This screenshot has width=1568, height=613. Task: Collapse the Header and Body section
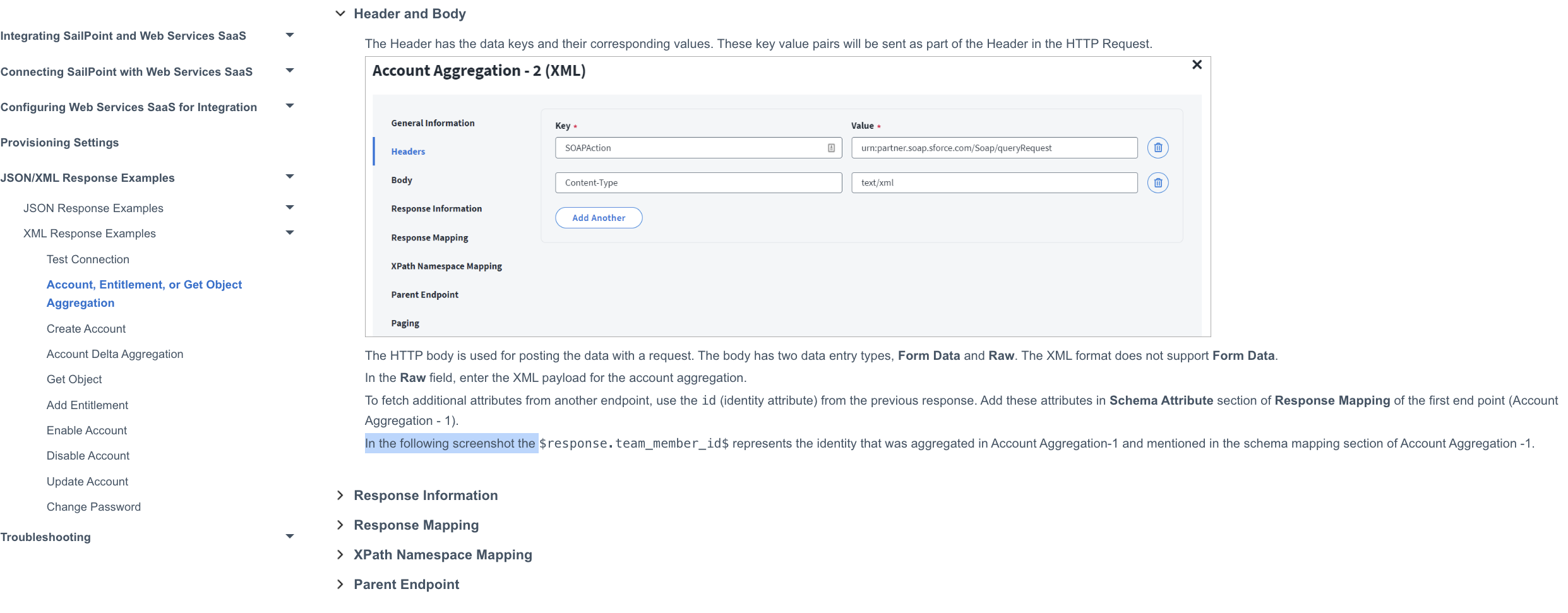pyautogui.click(x=340, y=13)
